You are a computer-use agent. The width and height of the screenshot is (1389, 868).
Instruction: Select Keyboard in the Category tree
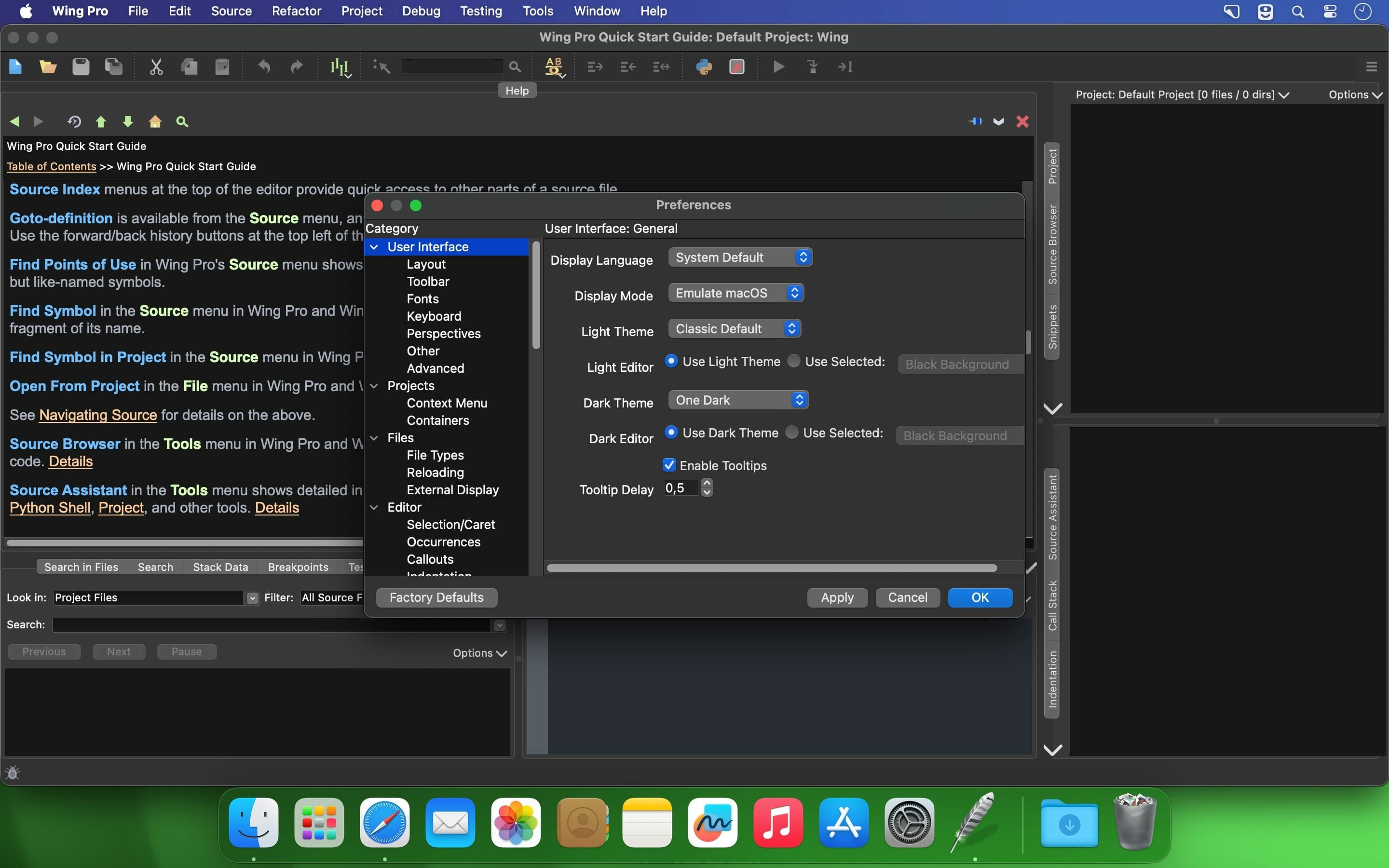tap(434, 316)
